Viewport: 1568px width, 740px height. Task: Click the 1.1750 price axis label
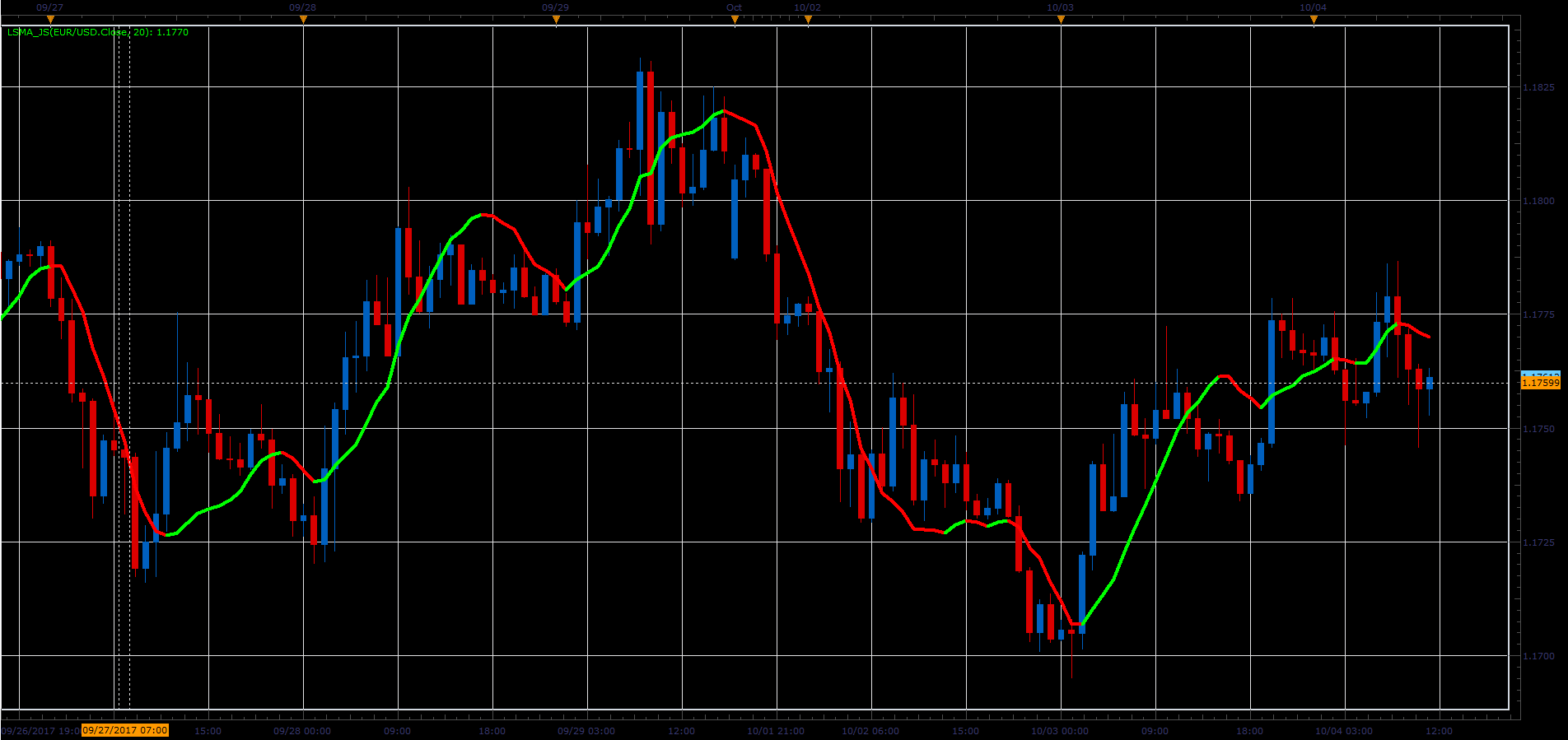(x=1538, y=429)
